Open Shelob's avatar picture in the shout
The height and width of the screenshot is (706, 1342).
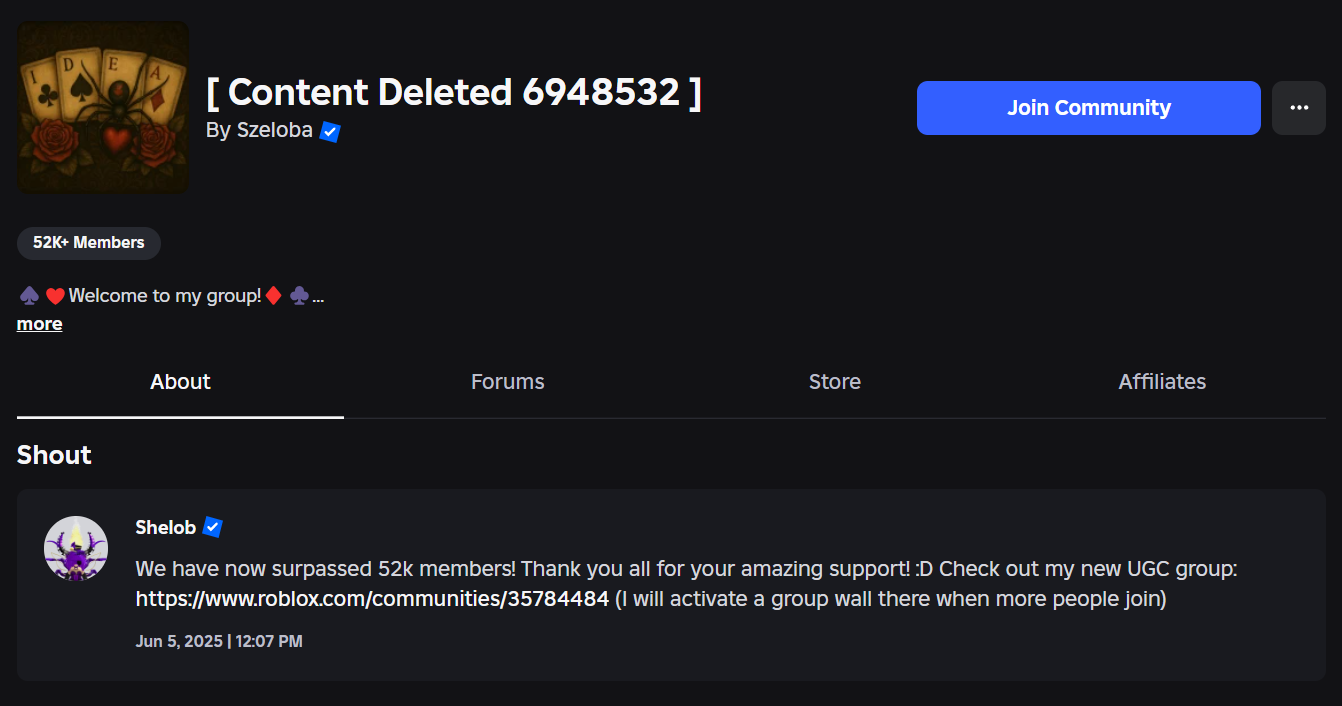(x=76, y=548)
